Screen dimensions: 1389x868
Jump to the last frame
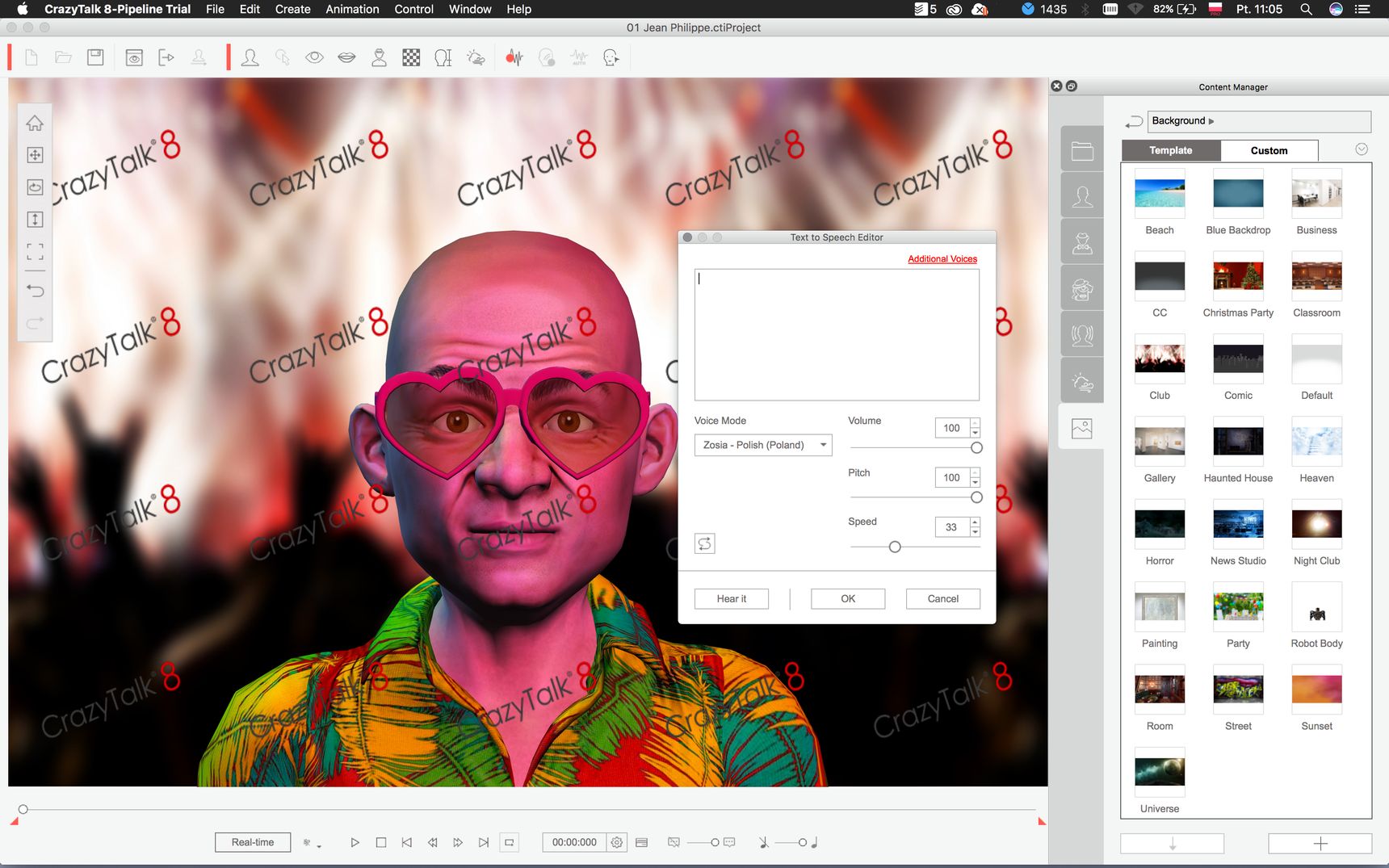point(484,842)
